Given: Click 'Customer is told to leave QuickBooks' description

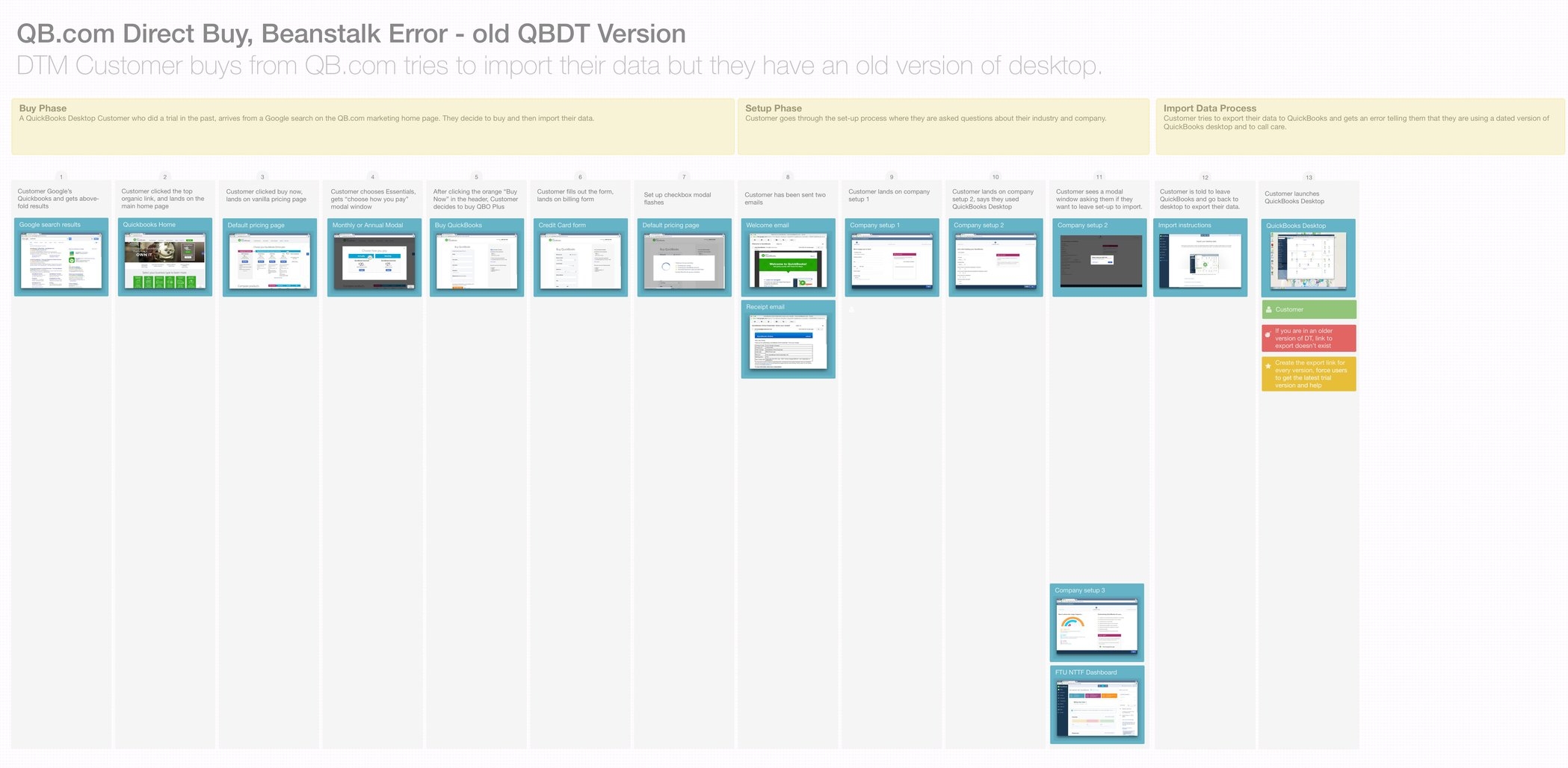Looking at the screenshot, I should [x=1200, y=199].
